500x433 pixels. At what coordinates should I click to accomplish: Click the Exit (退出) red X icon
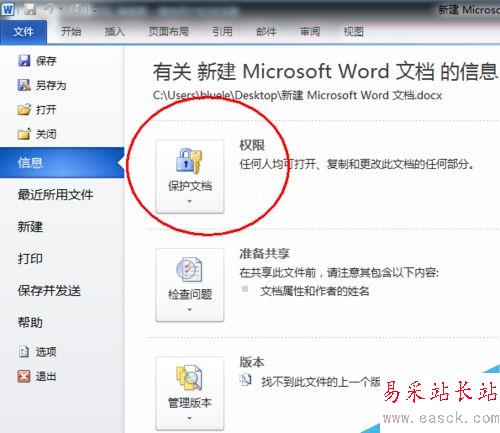(24, 376)
